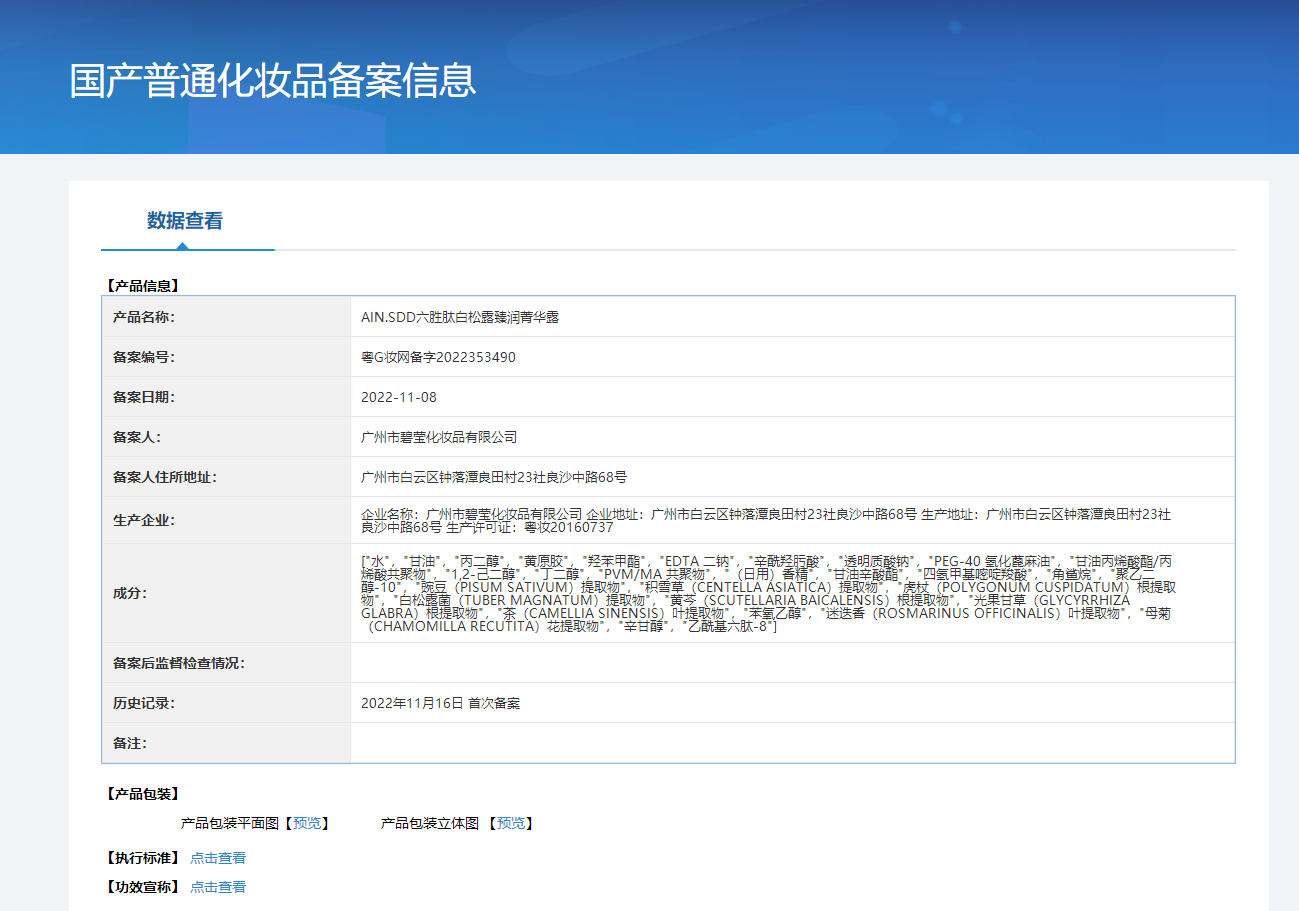The height and width of the screenshot is (911, 1299).
Task: Select product name AIN.SDD六胜肽白松露臻润菁华露
Action: tap(460, 317)
